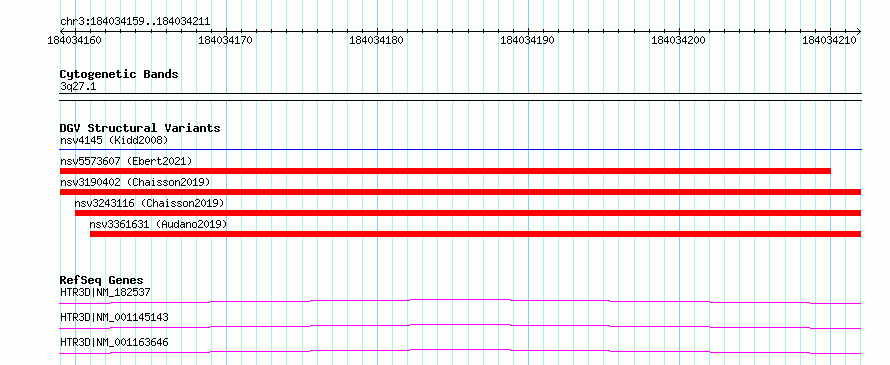Click ruler position 184034190
The height and width of the screenshot is (365, 890).
pos(527,40)
